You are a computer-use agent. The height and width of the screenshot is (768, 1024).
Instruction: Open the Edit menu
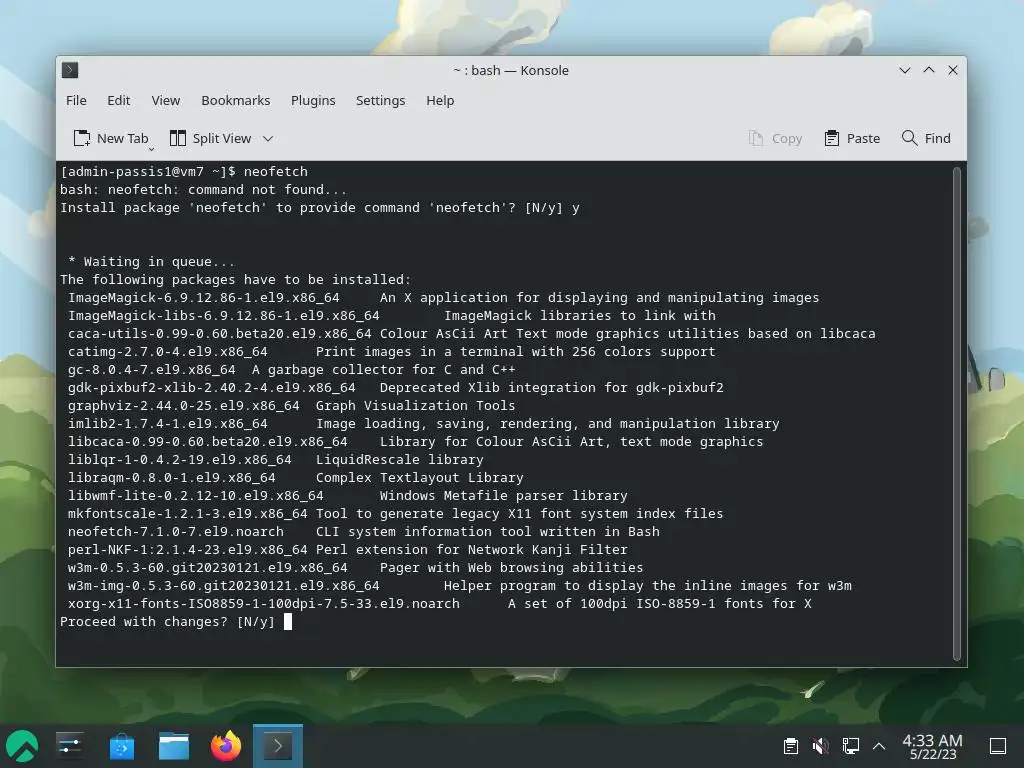pos(118,101)
